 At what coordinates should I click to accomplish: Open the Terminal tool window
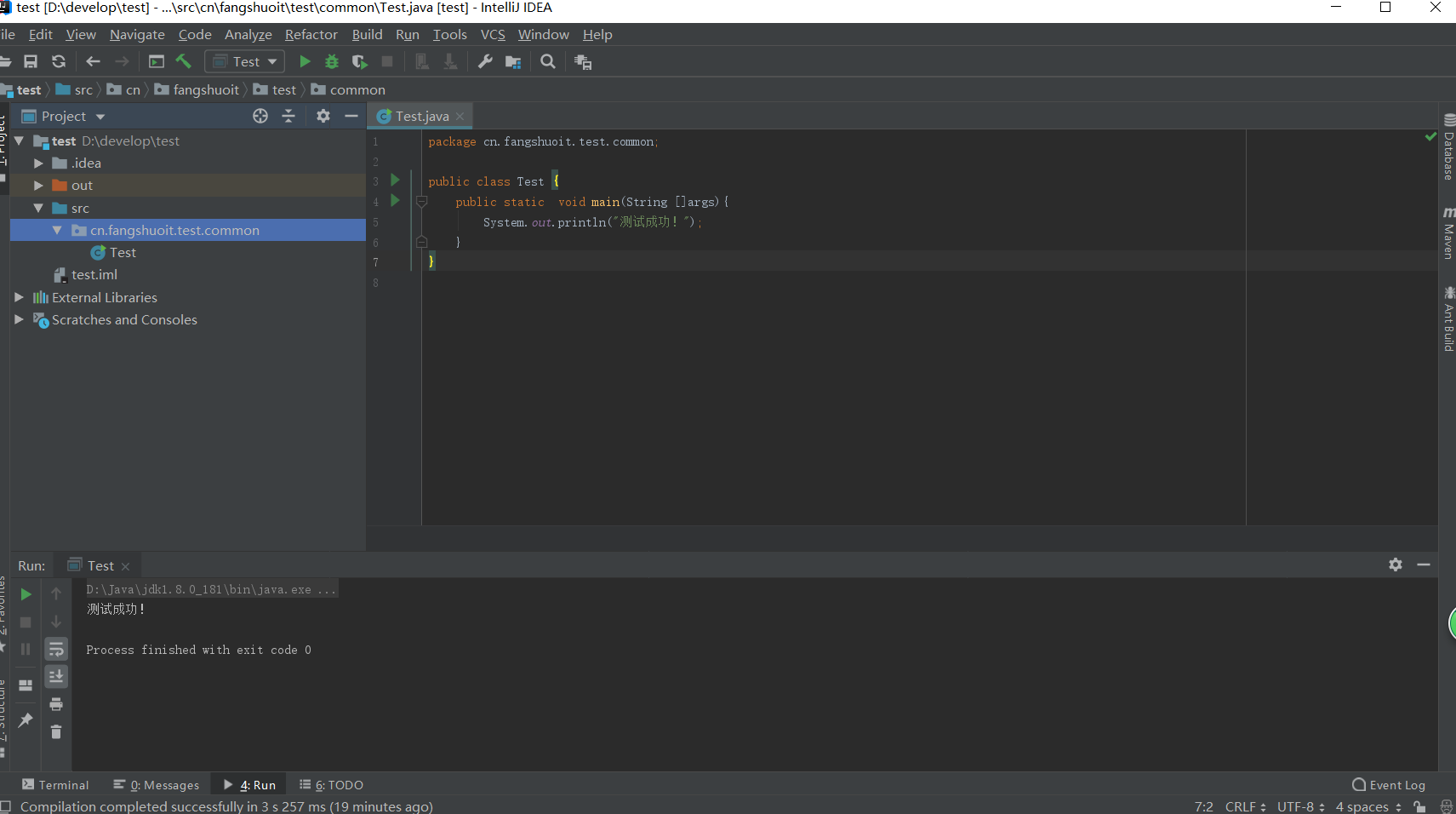(55, 784)
